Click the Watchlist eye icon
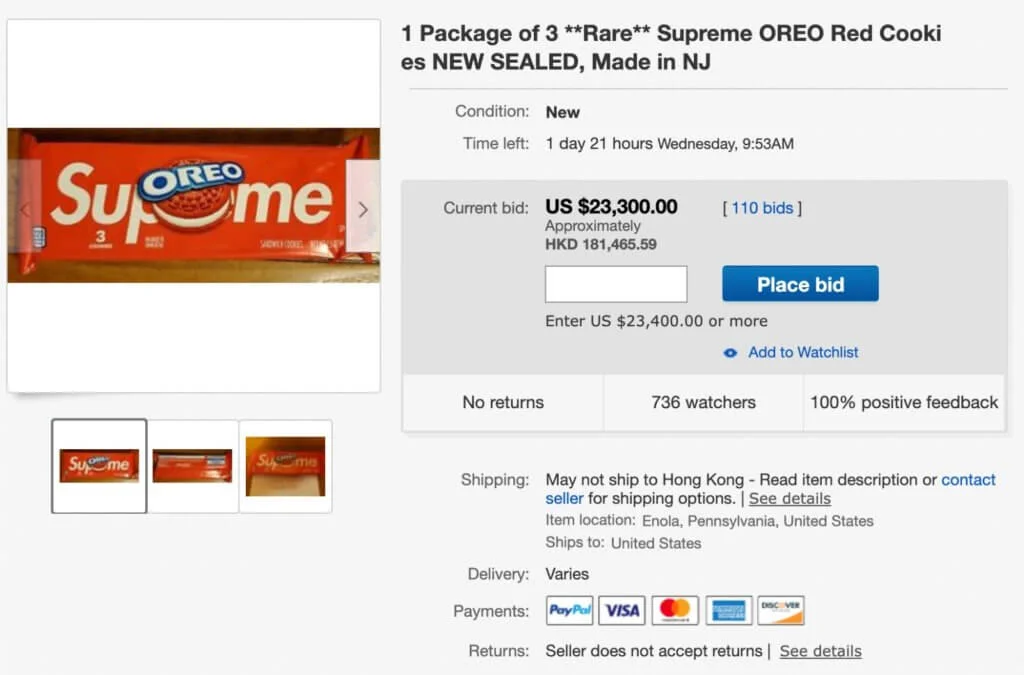Viewport: 1024px width, 675px height. (x=730, y=353)
